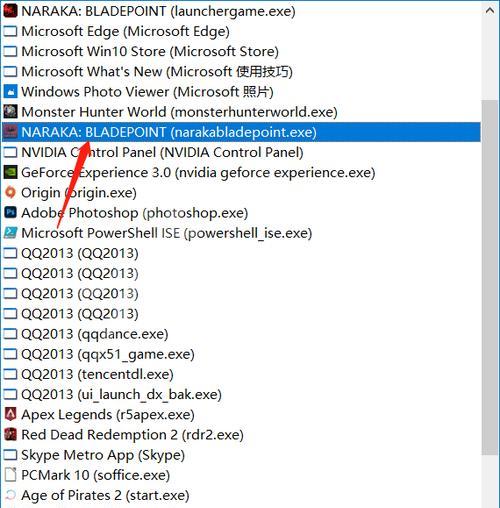Select Microsoft Edge (Microsoft Edge) entry
The image size is (500, 508).
[x=241, y=31]
